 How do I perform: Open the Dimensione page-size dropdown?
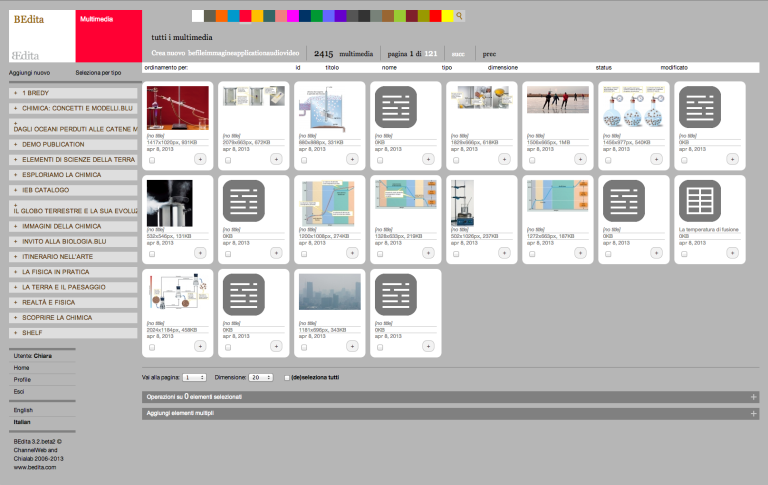pos(260,377)
